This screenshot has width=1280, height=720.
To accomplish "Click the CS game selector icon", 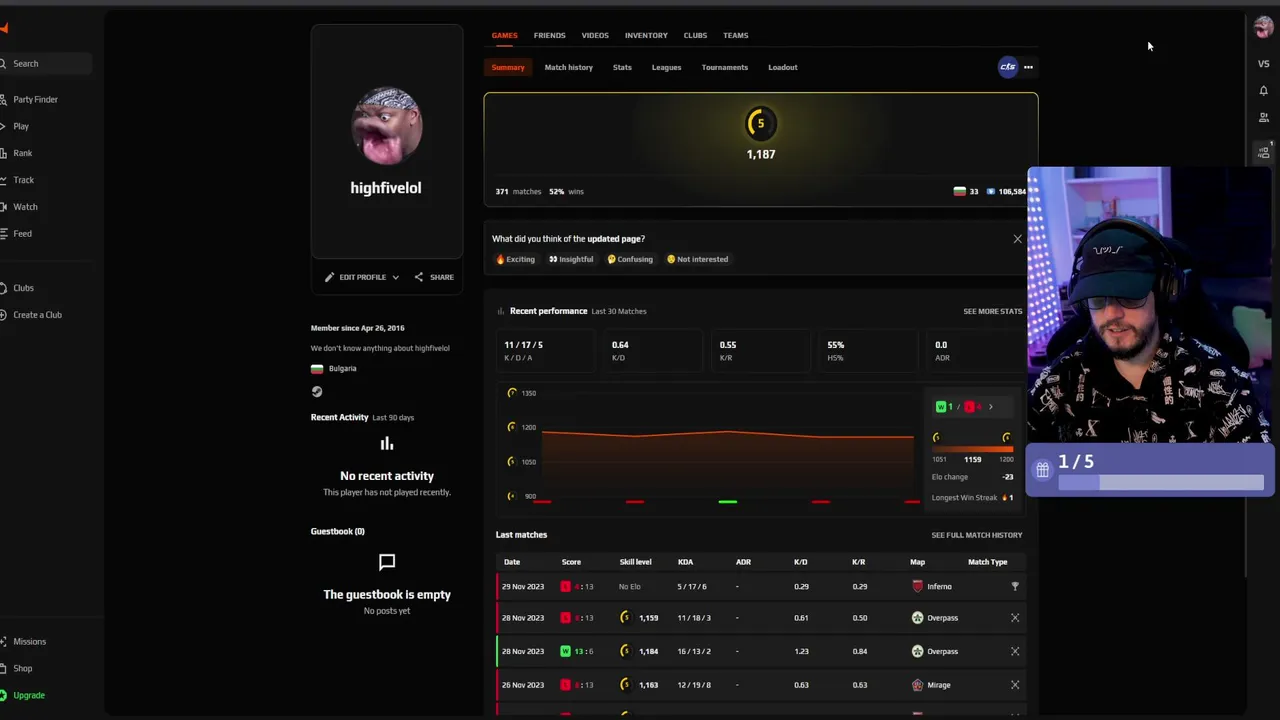I will (1007, 68).
